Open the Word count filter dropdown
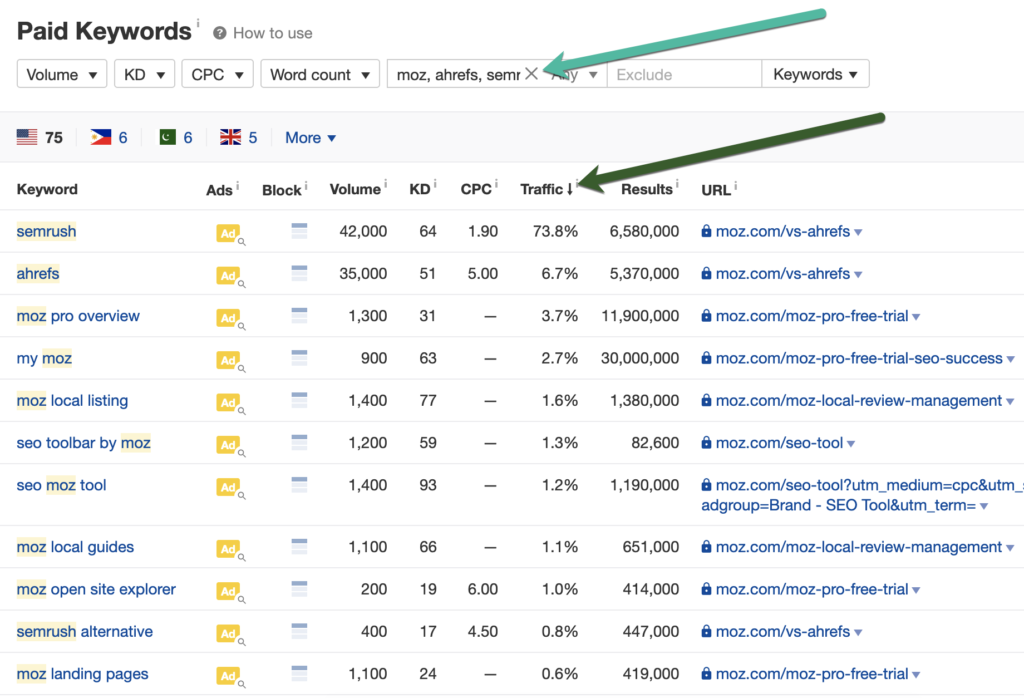Screen dimensions: 1024x698 320,73
